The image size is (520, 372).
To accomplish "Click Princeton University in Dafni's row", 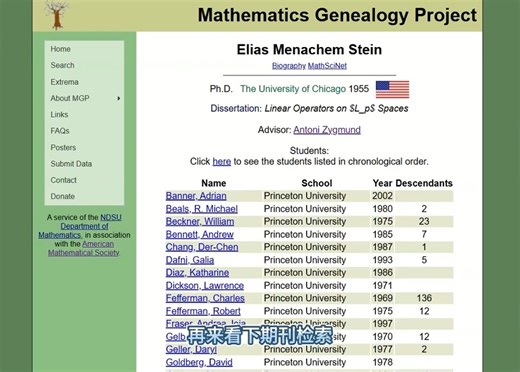I will pyautogui.click(x=305, y=260).
